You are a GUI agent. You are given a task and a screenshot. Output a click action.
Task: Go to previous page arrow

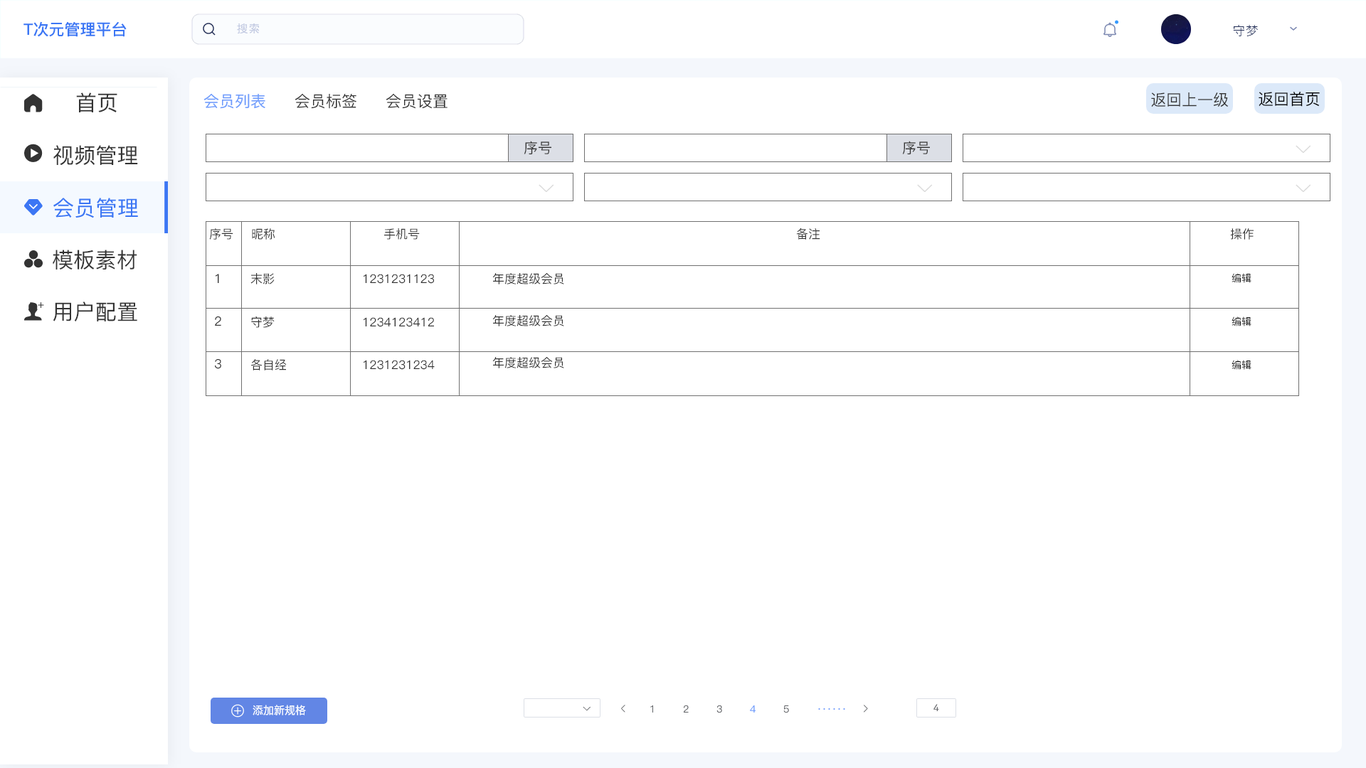coord(623,709)
